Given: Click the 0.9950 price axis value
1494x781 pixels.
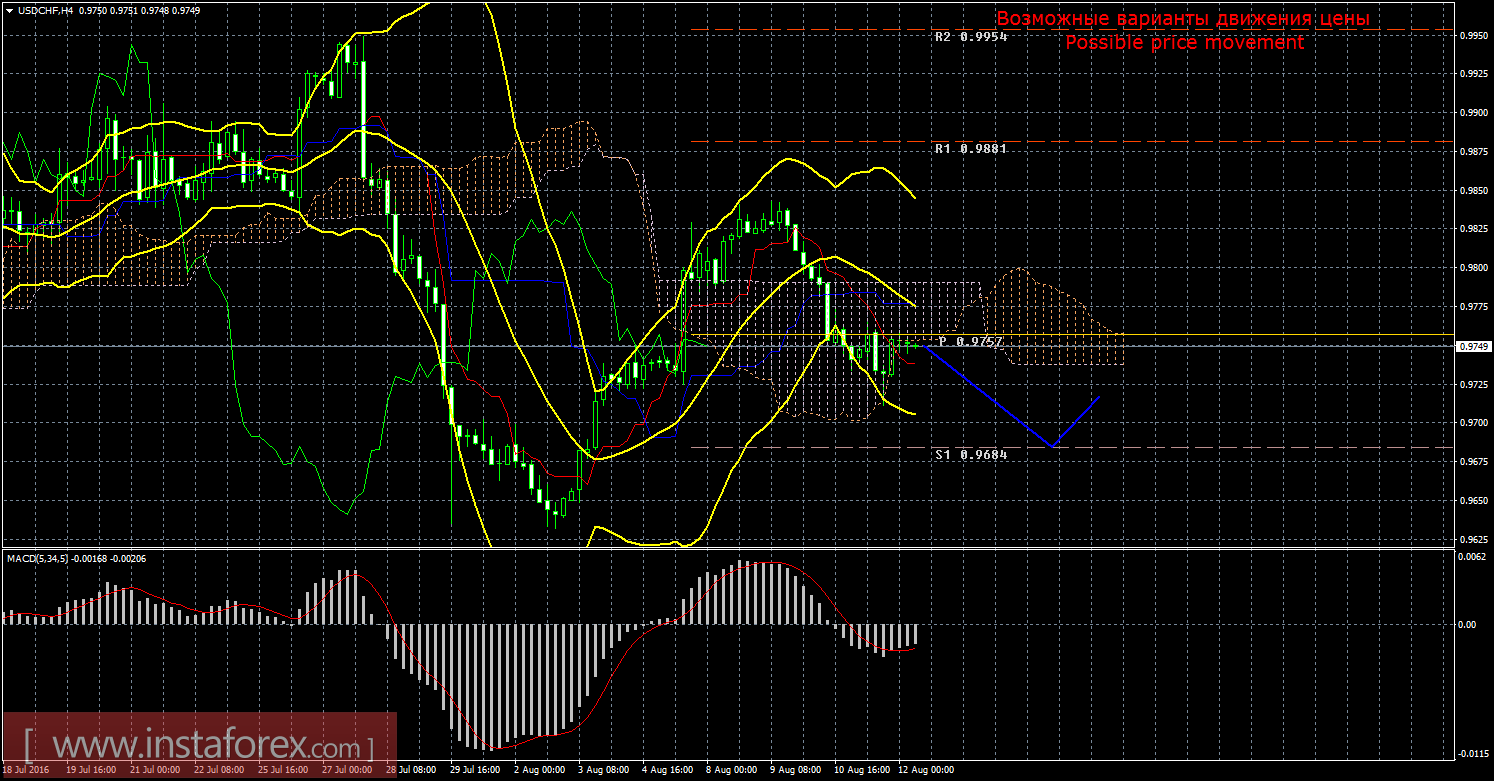Looking at the screenshot, I should click(1474, 35).
